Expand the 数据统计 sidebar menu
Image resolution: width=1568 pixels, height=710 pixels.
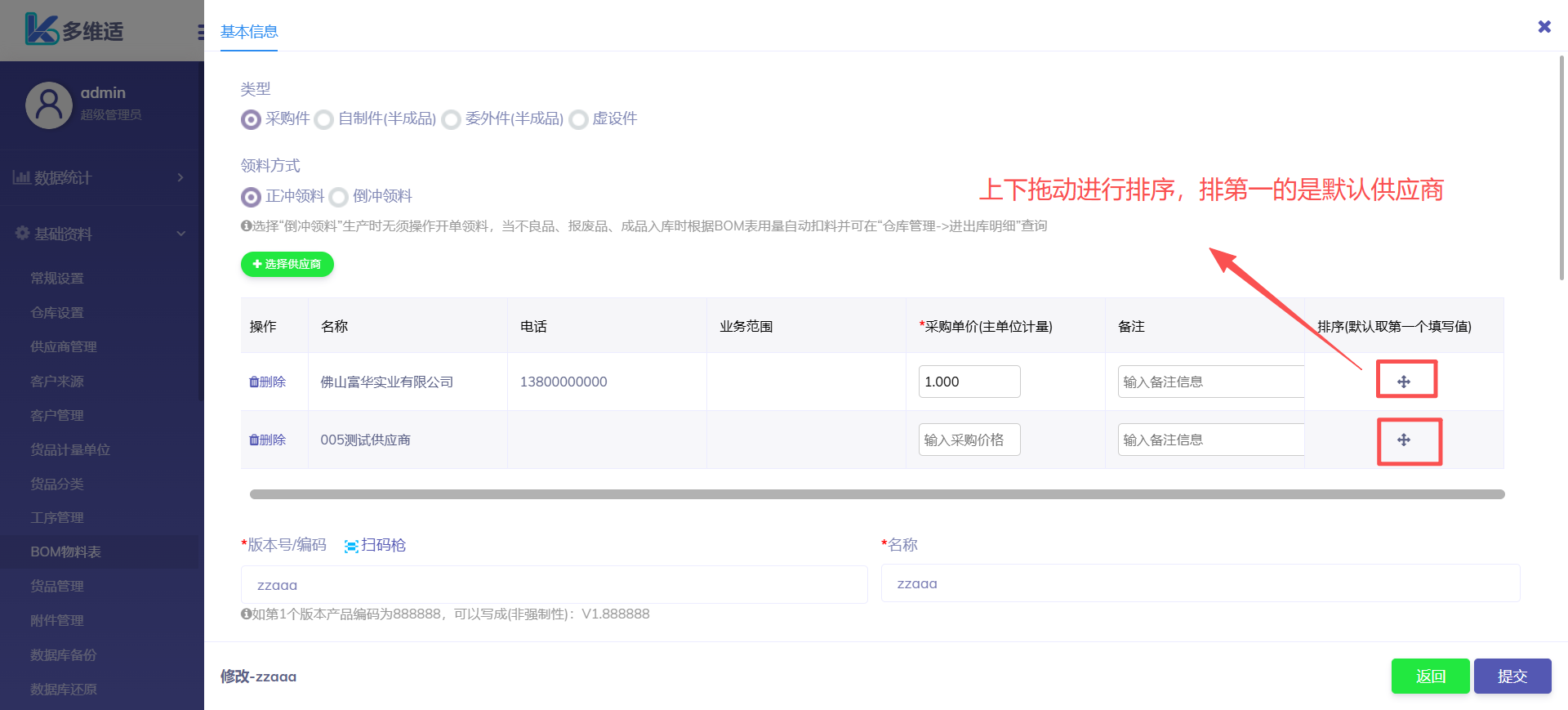pyautogui.click(x=98, y=177)
